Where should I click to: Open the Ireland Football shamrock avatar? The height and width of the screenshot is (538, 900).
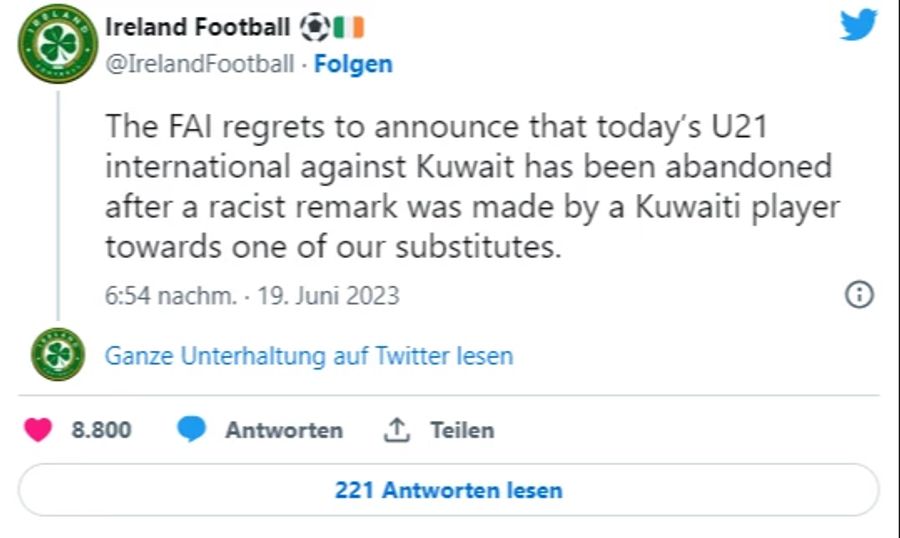click(x=58, y=44)
